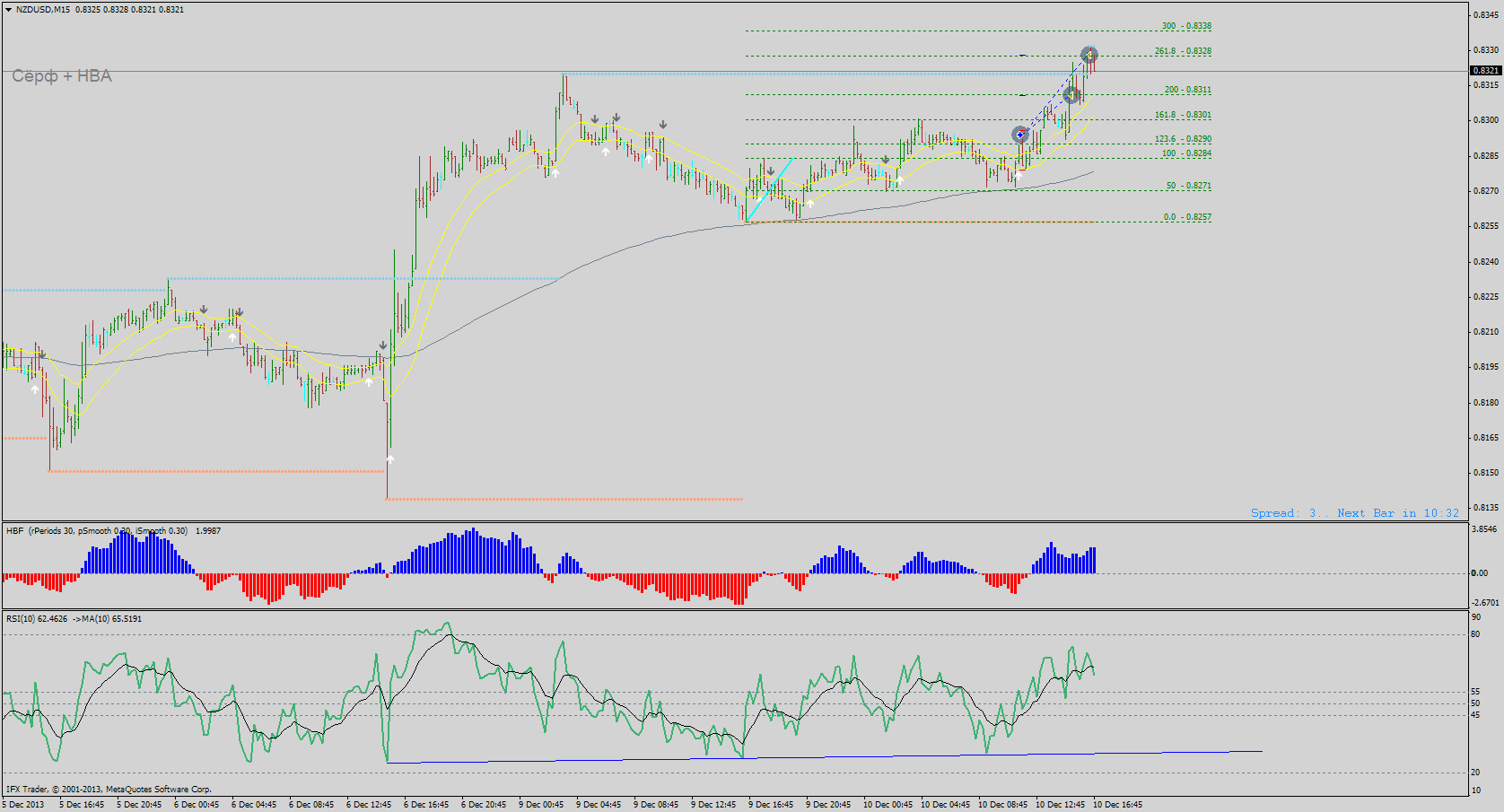
Task: Click time axis label '5 Dec 2013'
Action: (x=23, y=805)
